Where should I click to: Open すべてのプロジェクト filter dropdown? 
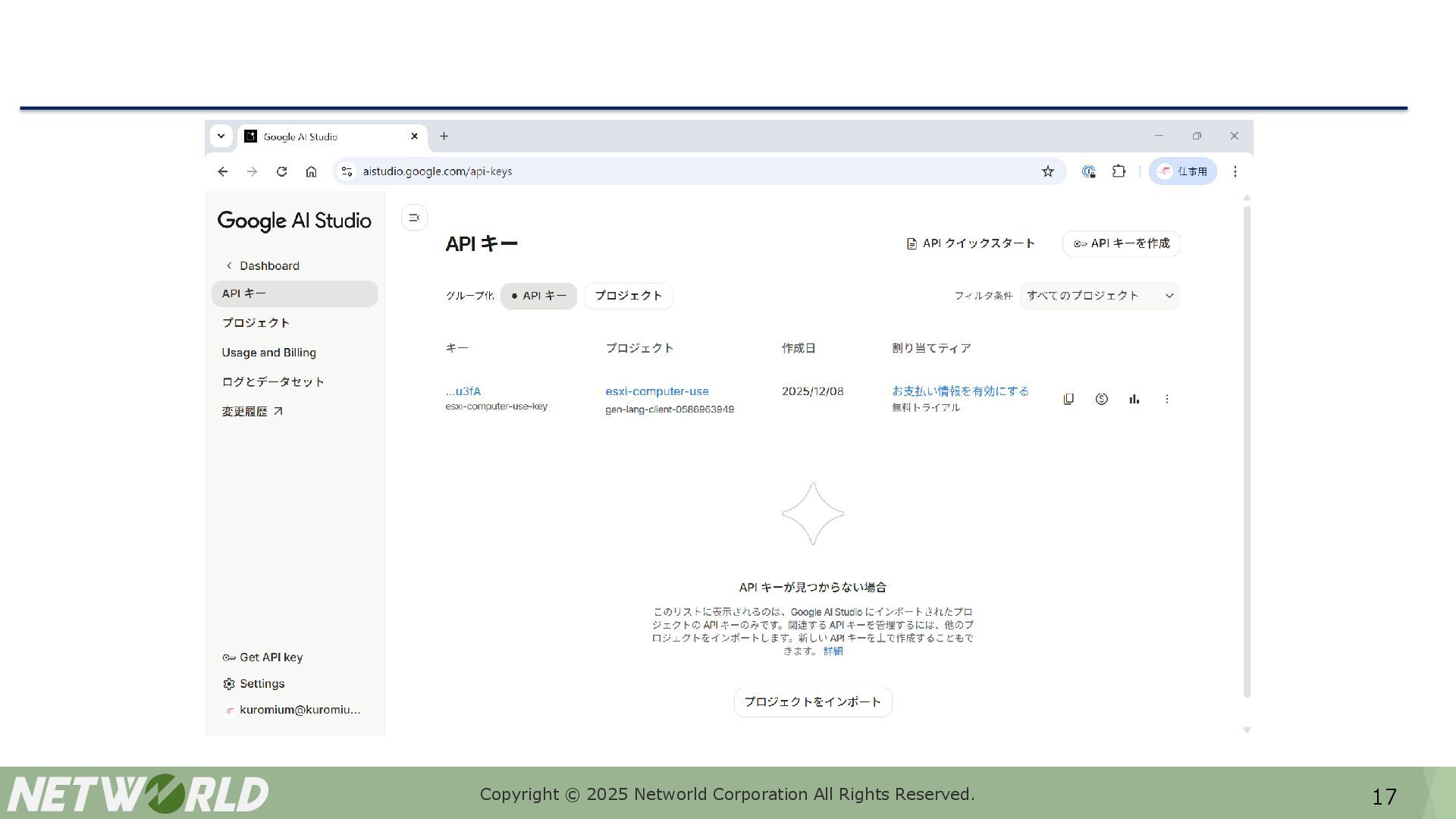pos(1099,296)
